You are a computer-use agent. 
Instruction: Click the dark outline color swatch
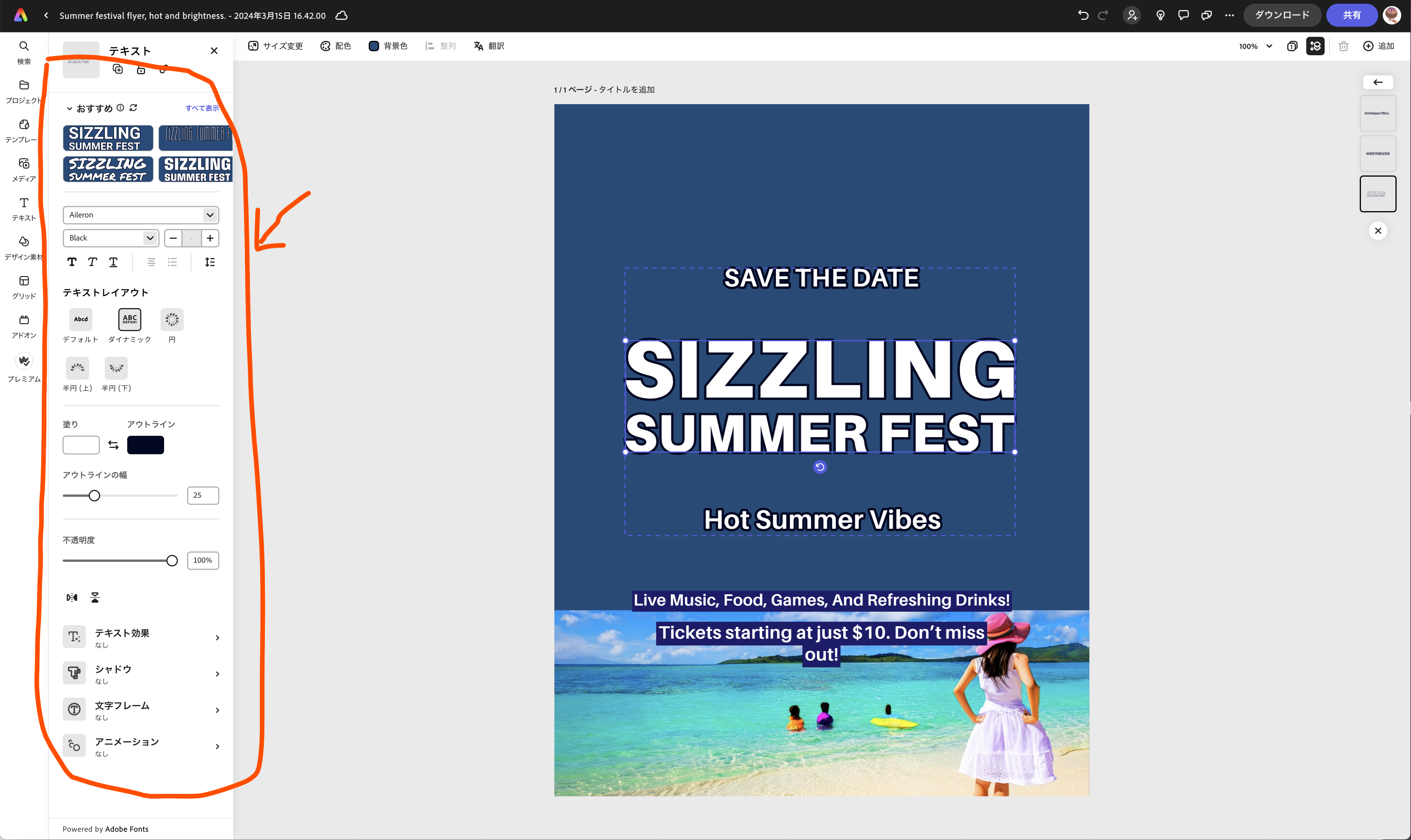click(146, 445)
